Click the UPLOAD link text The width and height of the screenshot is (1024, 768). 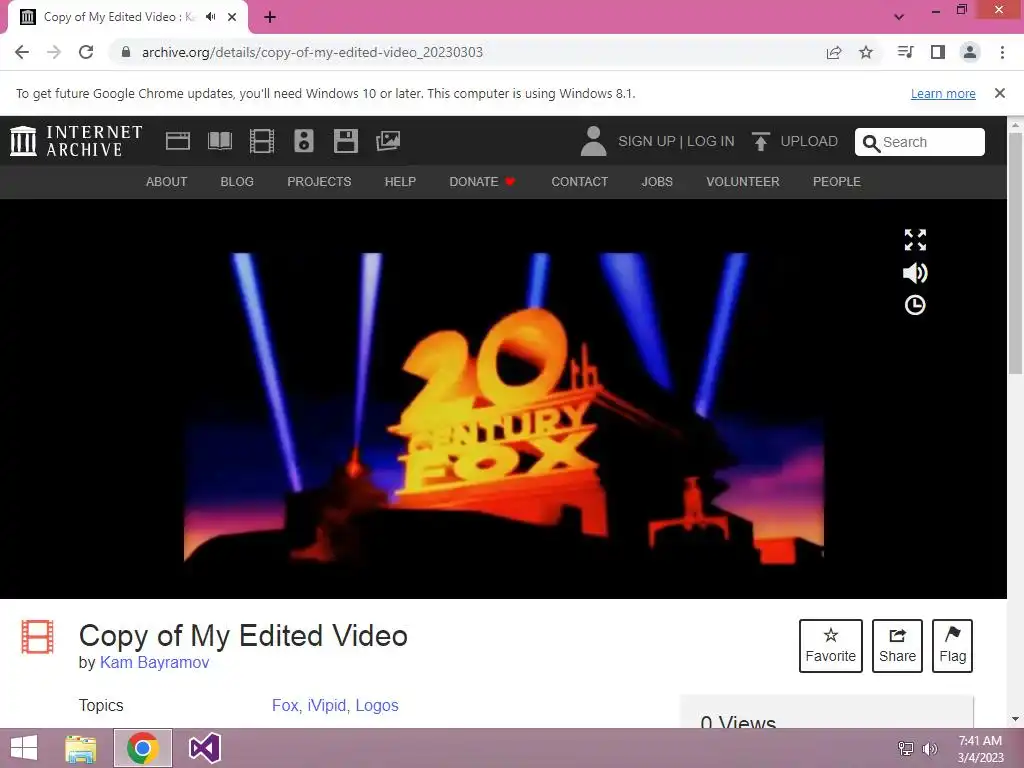point(809,141)
